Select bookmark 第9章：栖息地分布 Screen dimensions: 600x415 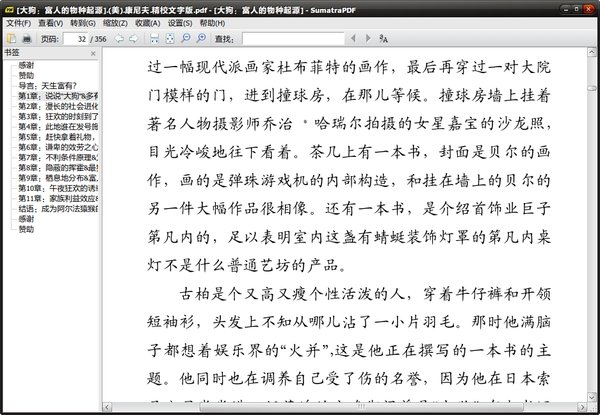[x=58, y=178]
